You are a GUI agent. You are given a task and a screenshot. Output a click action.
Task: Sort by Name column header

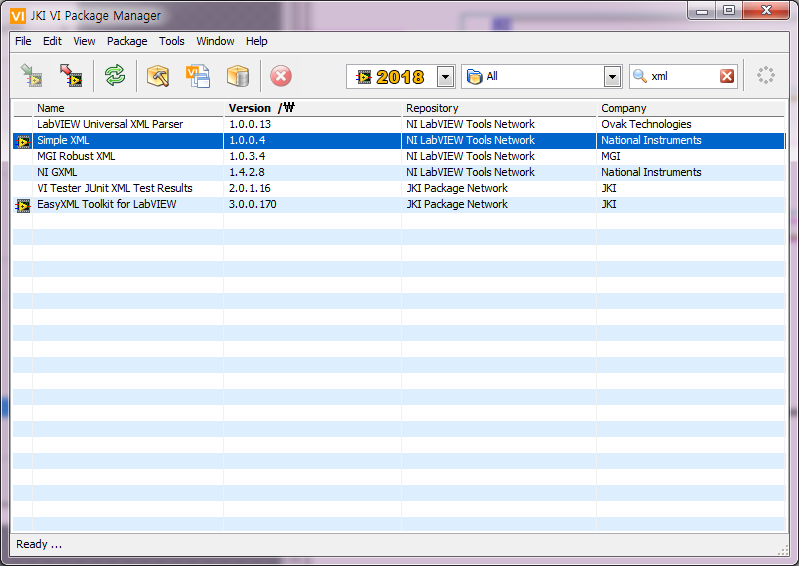click(128, 108)
